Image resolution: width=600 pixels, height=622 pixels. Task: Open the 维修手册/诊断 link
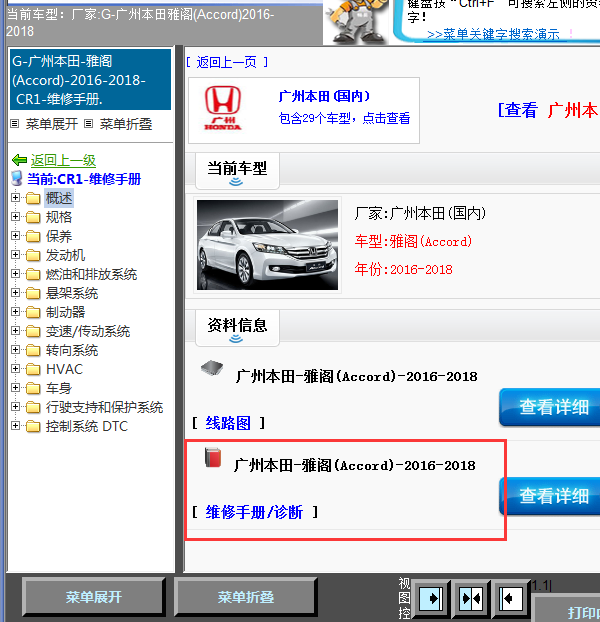[254, 512]
